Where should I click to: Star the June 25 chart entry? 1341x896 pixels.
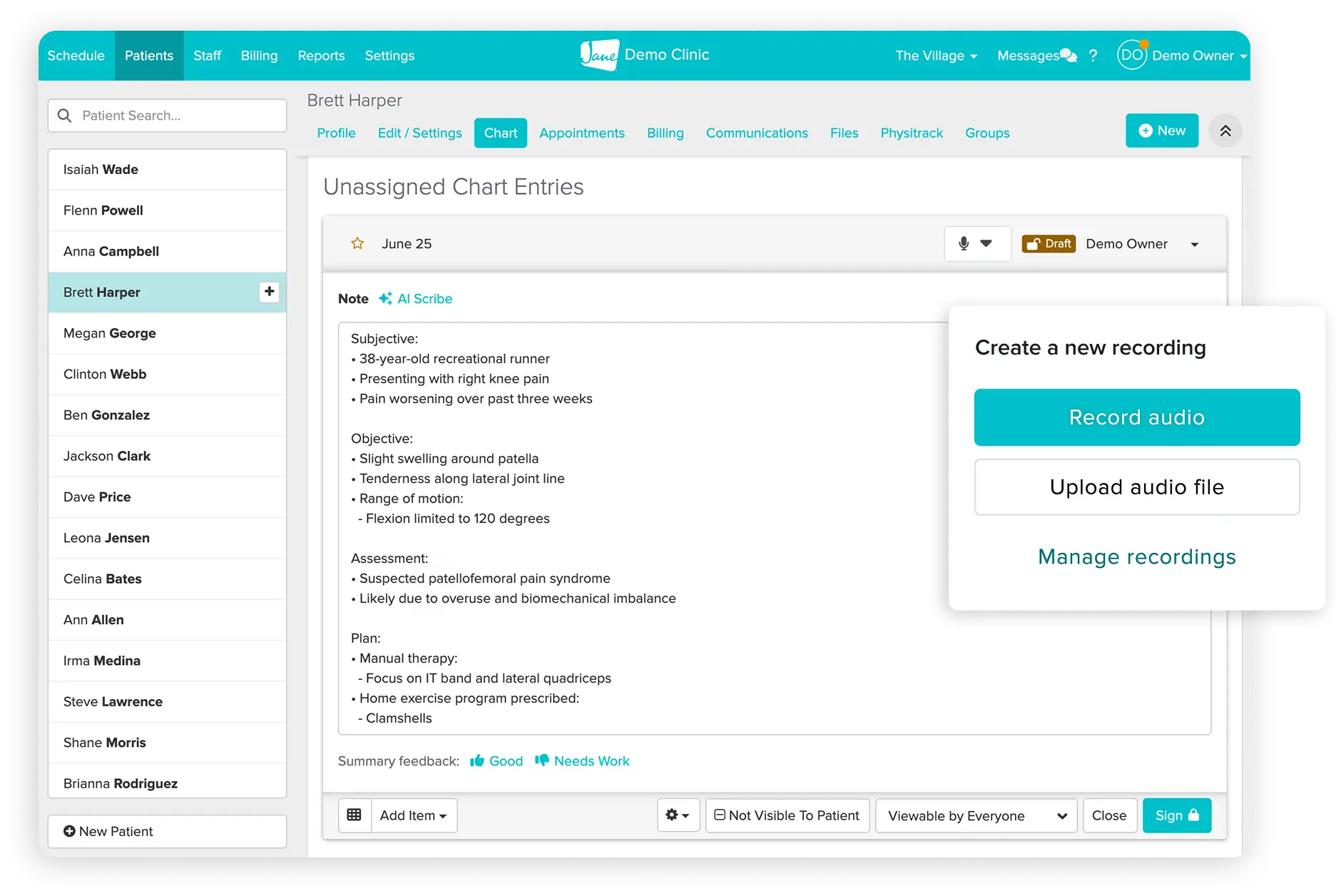(357, 243)
